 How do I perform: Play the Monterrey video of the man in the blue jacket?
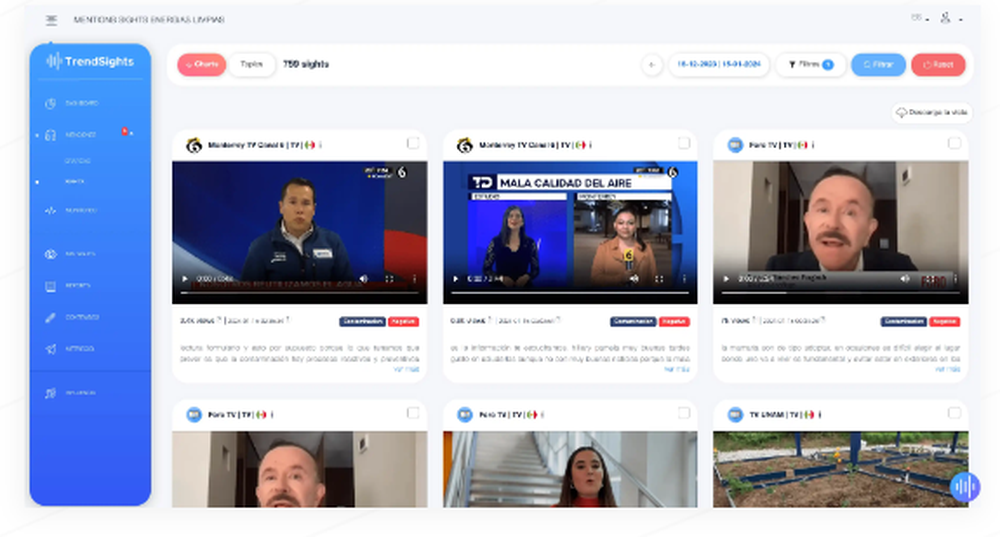coord(185,279)
